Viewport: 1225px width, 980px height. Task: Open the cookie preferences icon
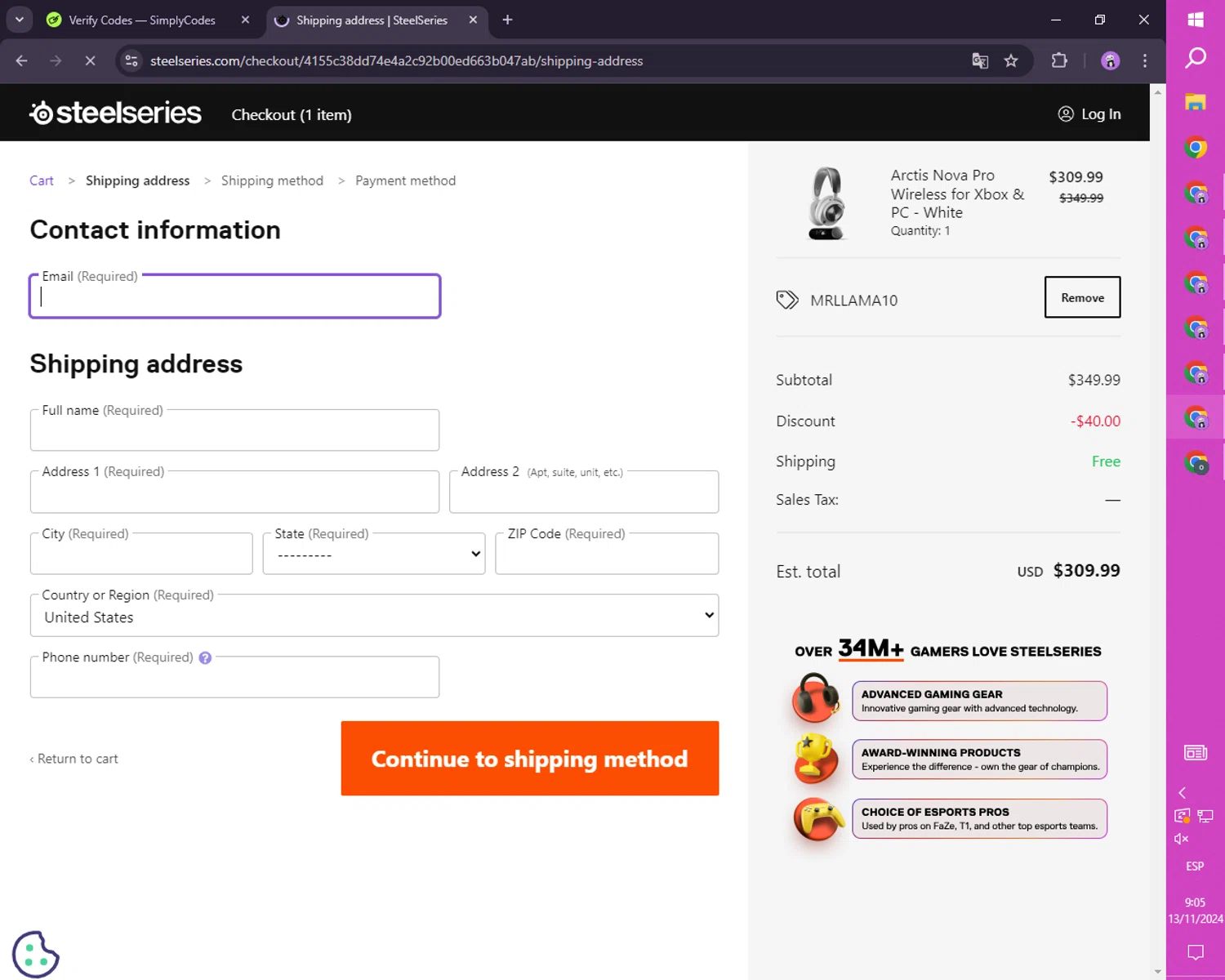(35, 954)
